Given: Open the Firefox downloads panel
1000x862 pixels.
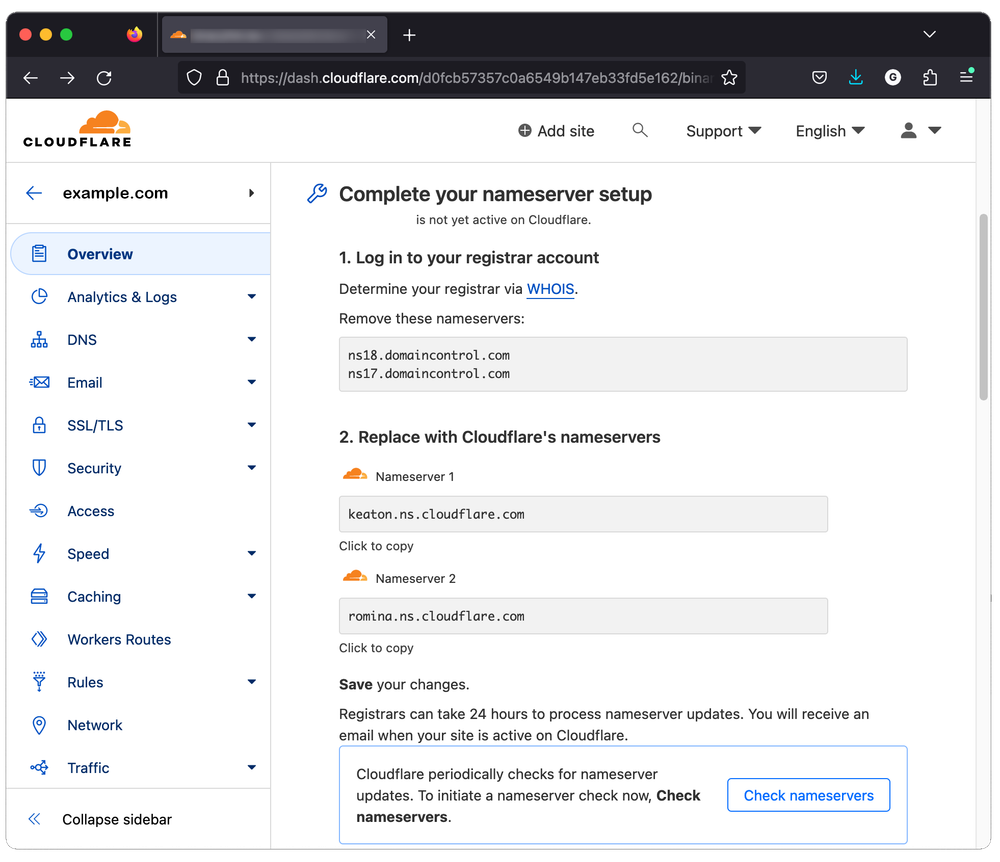Looking at the screenshot, I should 855,77.
